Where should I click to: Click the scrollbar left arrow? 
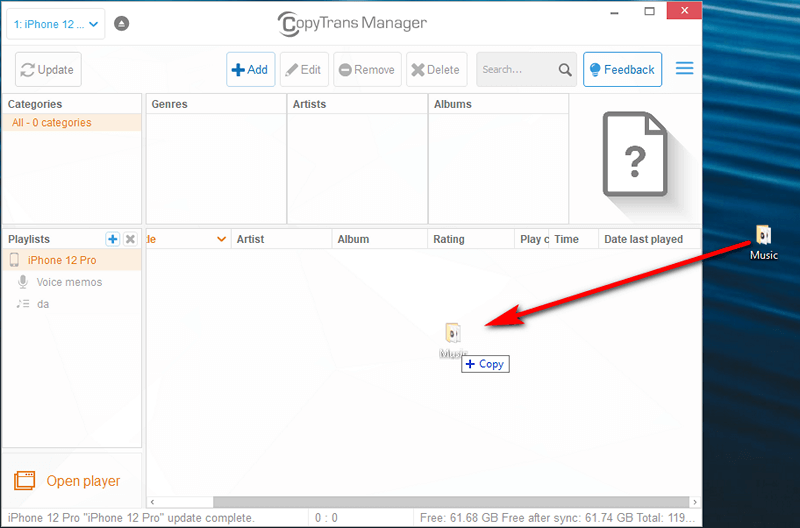coord(152,502)
